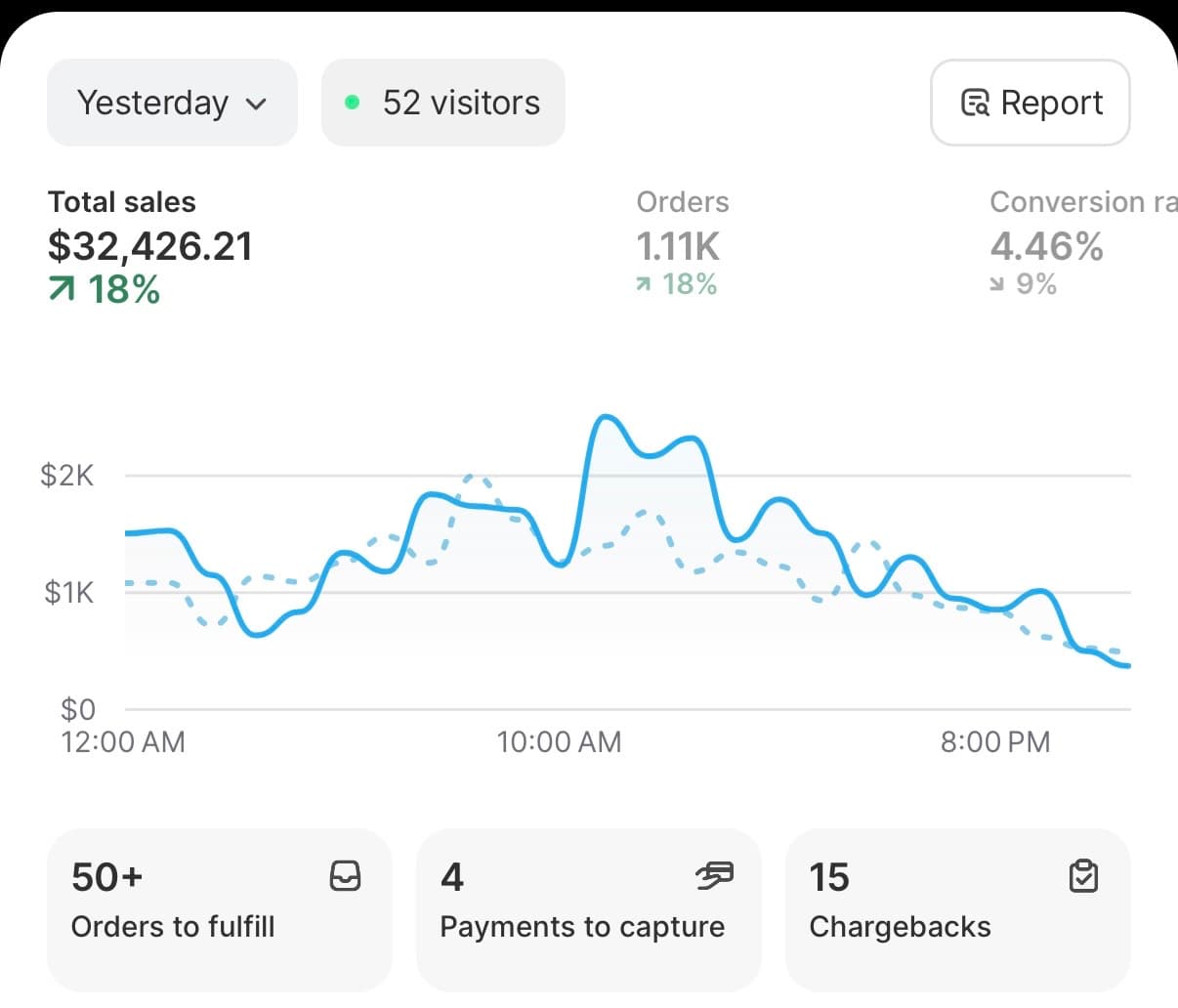1178x1008 pixels.
Task: Open the Chargebacks clipboard icon
Action: pyautogui.click(x=1083, y=876)
